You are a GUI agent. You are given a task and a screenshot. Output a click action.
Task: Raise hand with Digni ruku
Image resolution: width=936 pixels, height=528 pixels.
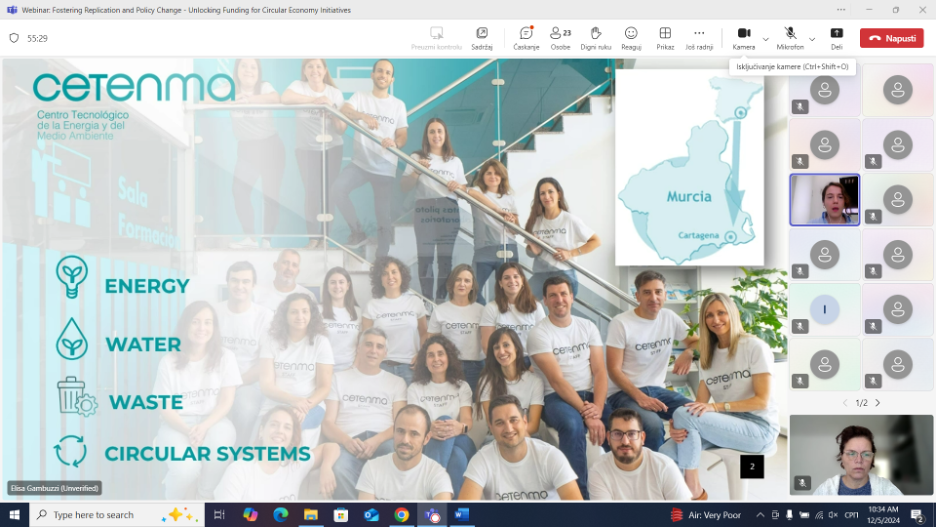click(x=596, y=37)
